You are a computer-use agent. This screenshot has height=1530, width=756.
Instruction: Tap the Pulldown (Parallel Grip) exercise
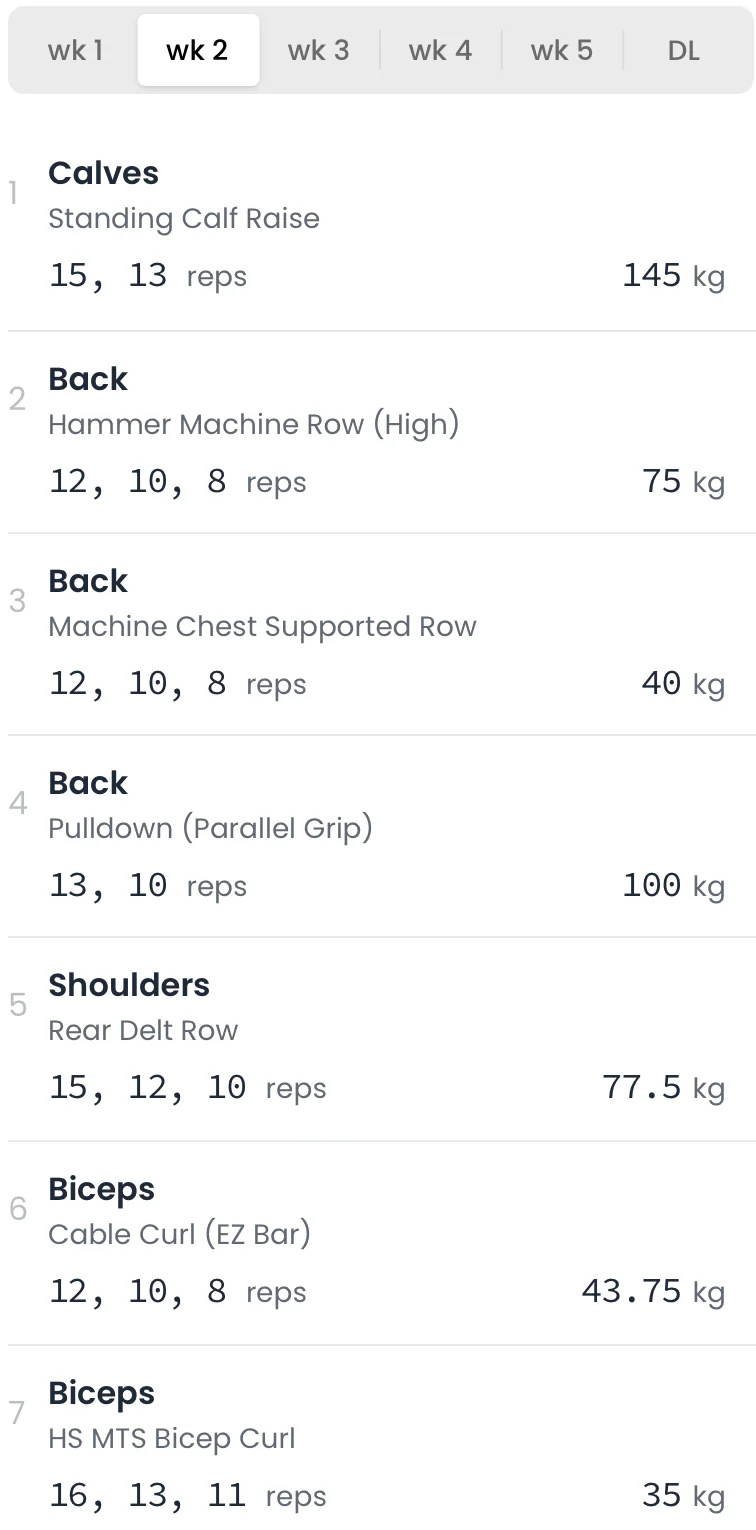(210, 829)
